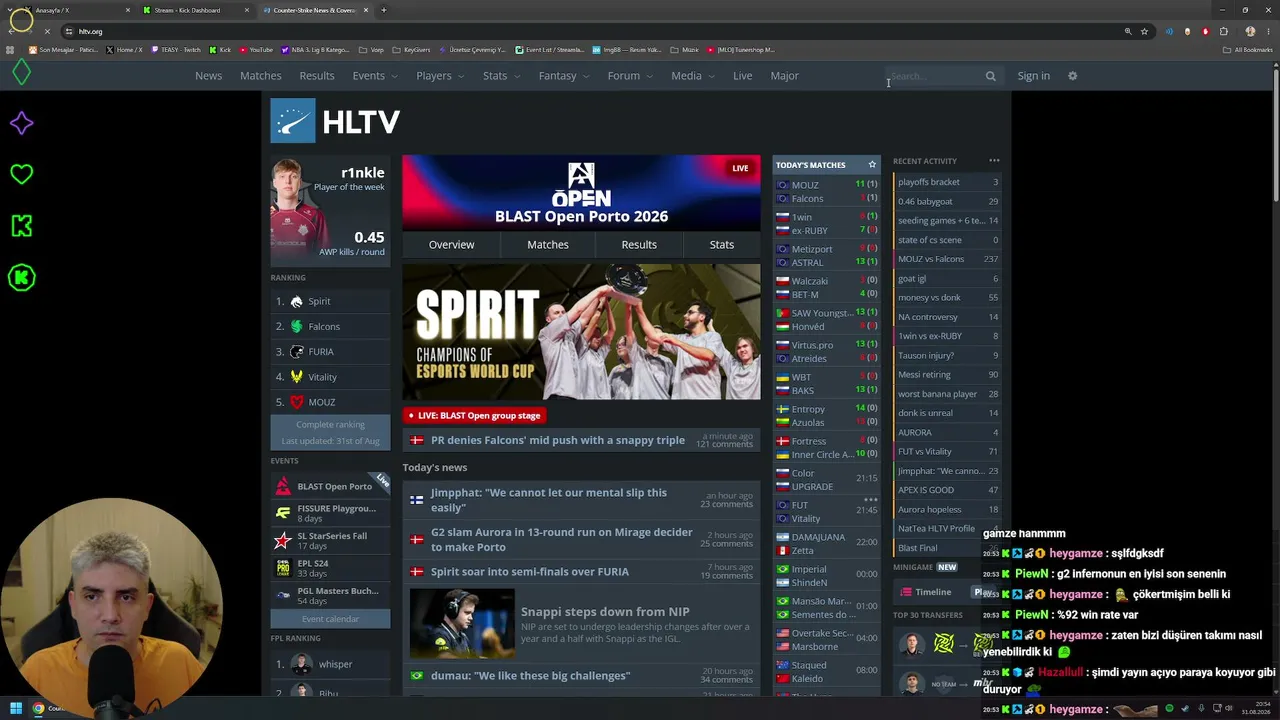Switch to the BLAST Open Results tab
This screenshot has height=720, width=1280.
pyautogui.click(x=639, y=245)
